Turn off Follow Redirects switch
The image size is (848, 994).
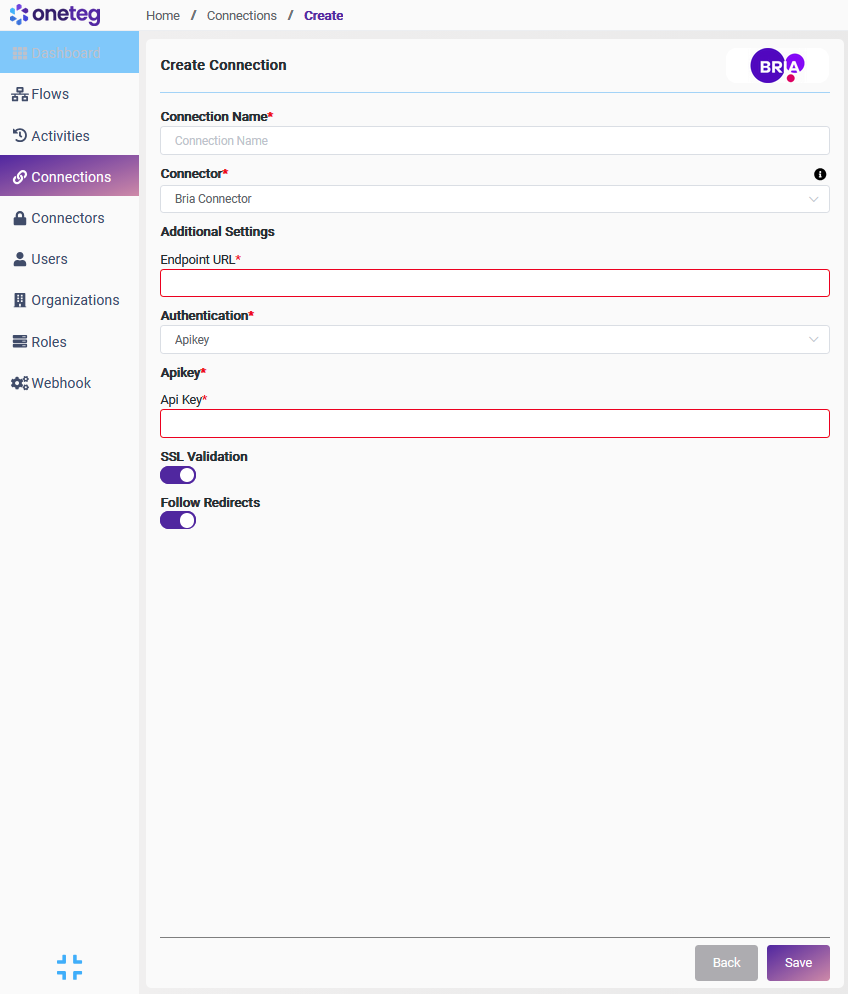[x=178, y=520]
